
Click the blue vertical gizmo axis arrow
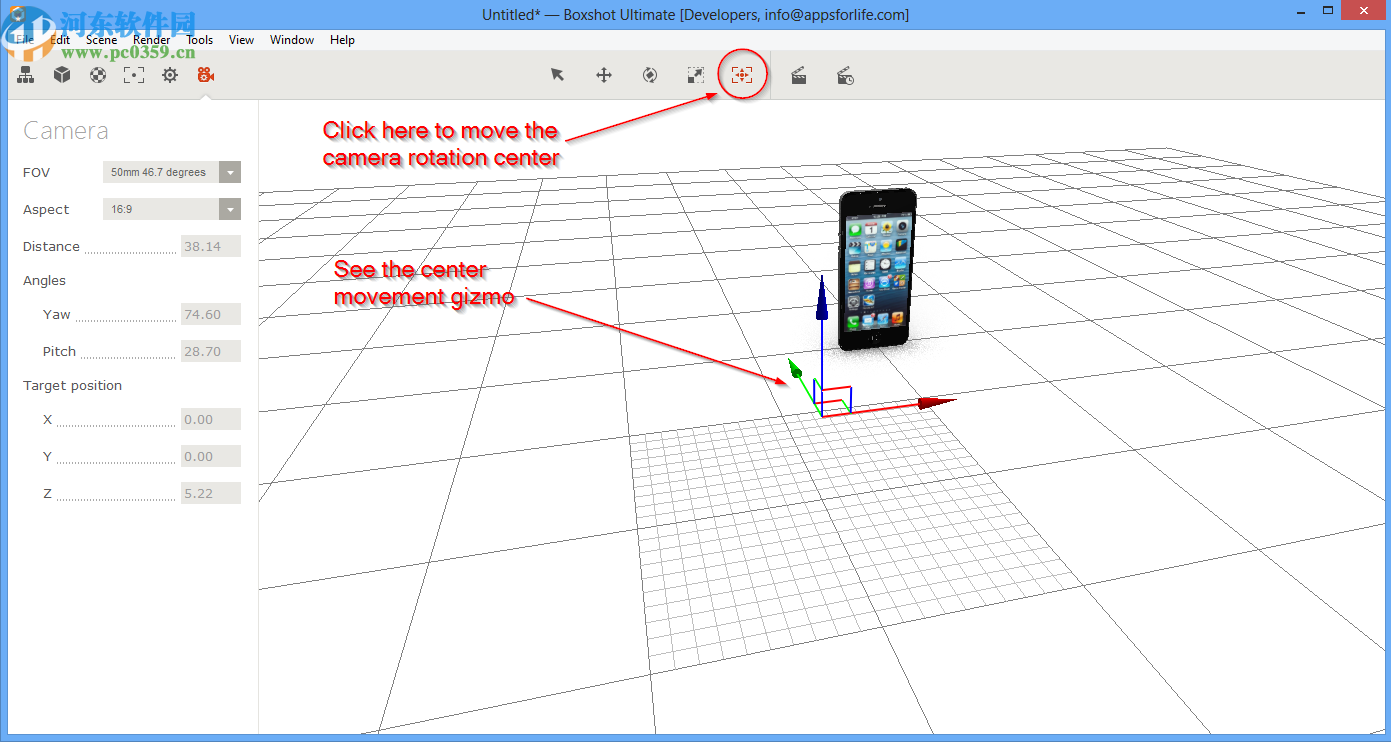(x=821, y=298)
